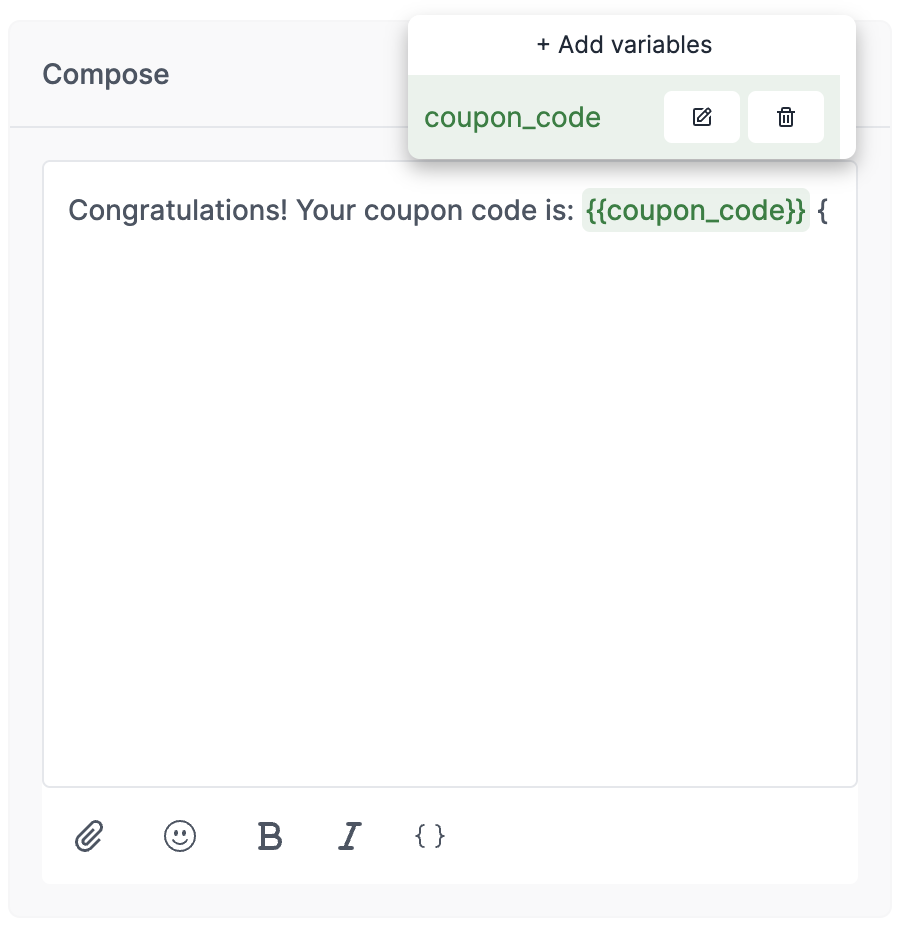
Task: Toggle bold formatting with the B icon
Action: [269, 836]
